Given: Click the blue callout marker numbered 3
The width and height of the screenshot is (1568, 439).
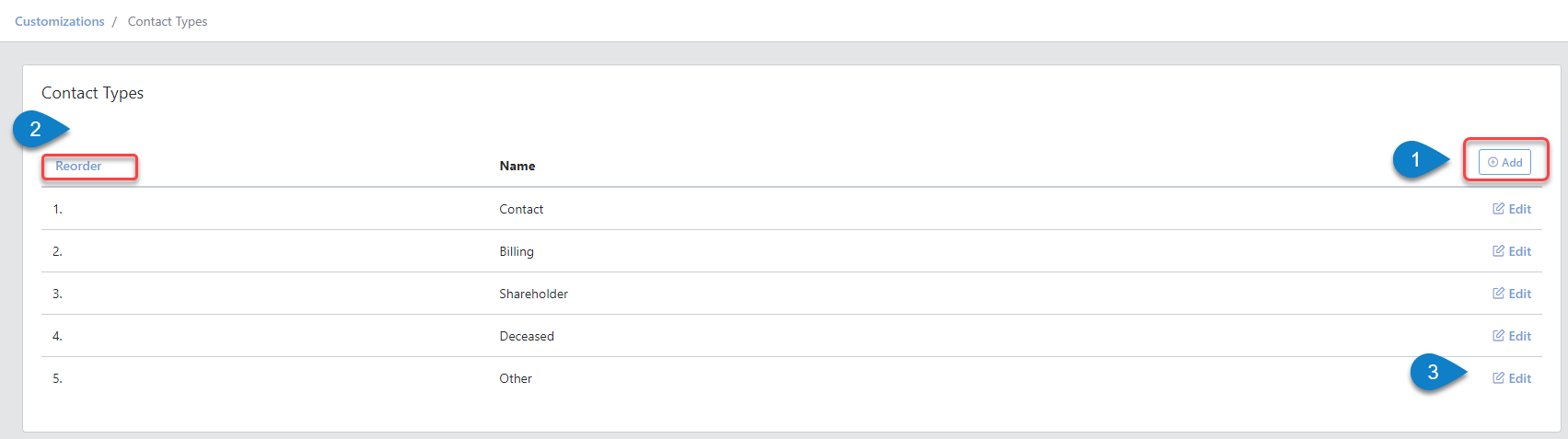Looking at the screenshot, I should pyautogui.click(x=1434, y=372).
